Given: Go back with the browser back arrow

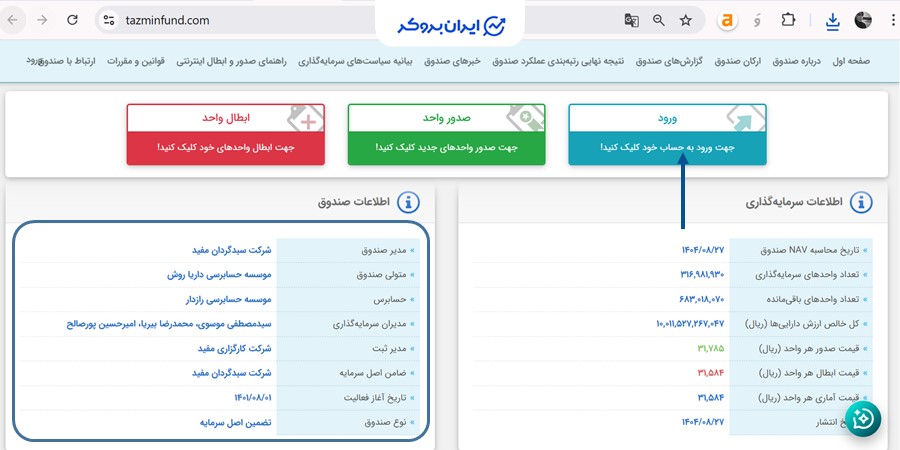Looking at the screenshot, I should (12, 20).
